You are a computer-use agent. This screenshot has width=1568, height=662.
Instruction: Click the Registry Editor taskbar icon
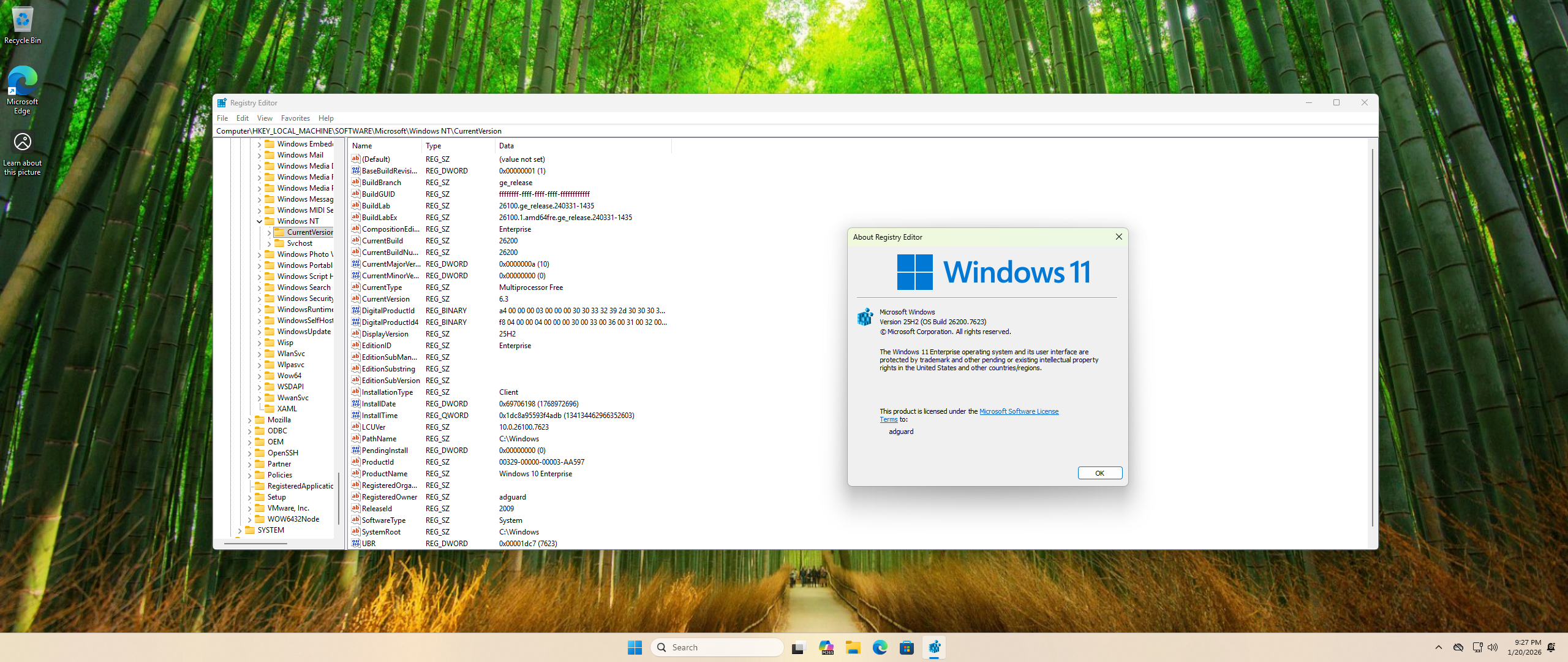[934, 647]
